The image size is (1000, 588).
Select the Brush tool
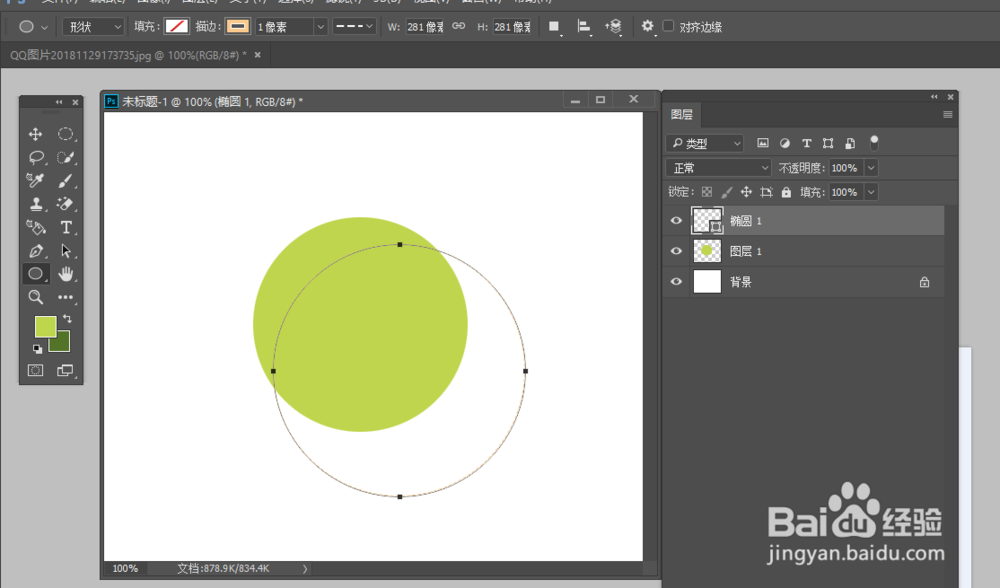(x=65, y=180)
